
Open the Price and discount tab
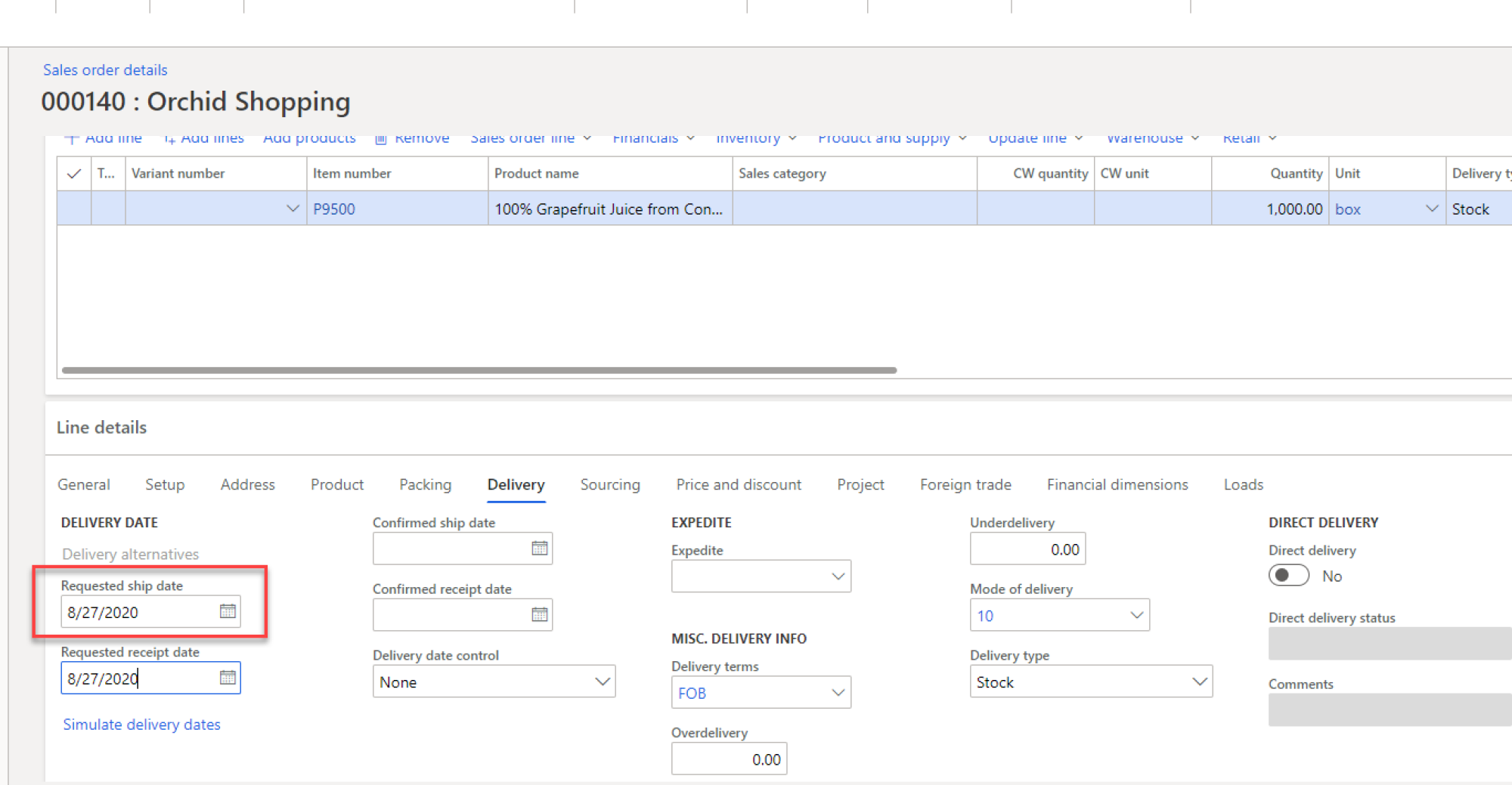739,484
